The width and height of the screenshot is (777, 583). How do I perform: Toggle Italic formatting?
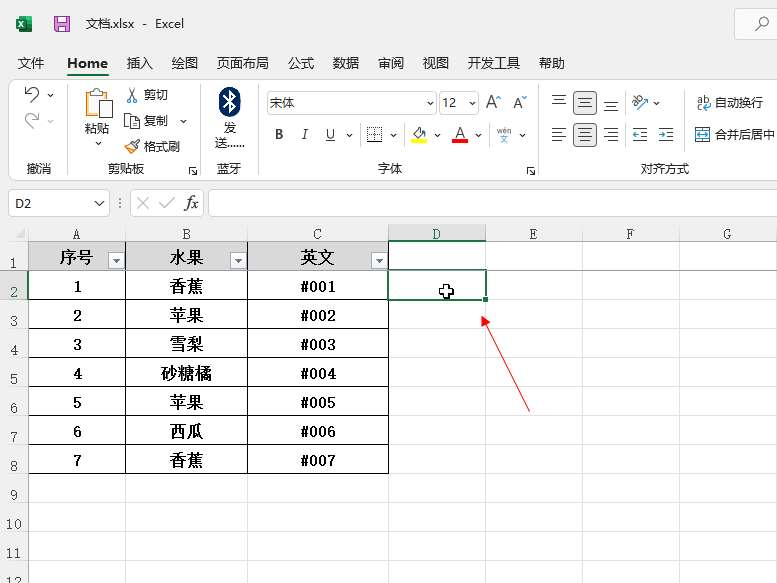(304, 134)
